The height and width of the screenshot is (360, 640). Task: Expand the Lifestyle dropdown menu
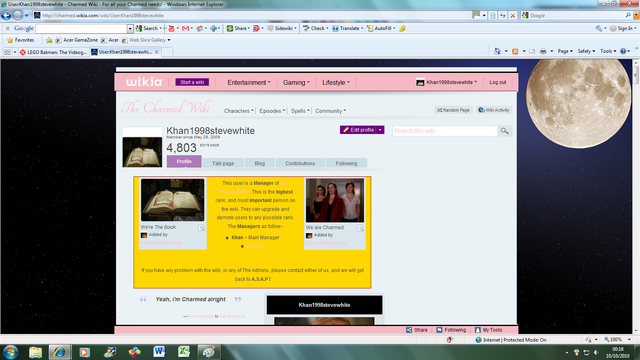tap(336, 82)
